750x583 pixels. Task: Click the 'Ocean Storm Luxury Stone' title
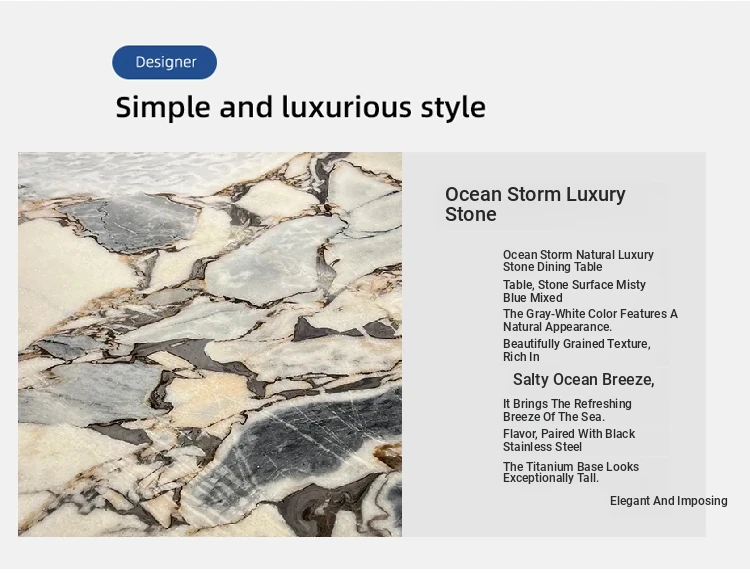click(x=535, y=204)
